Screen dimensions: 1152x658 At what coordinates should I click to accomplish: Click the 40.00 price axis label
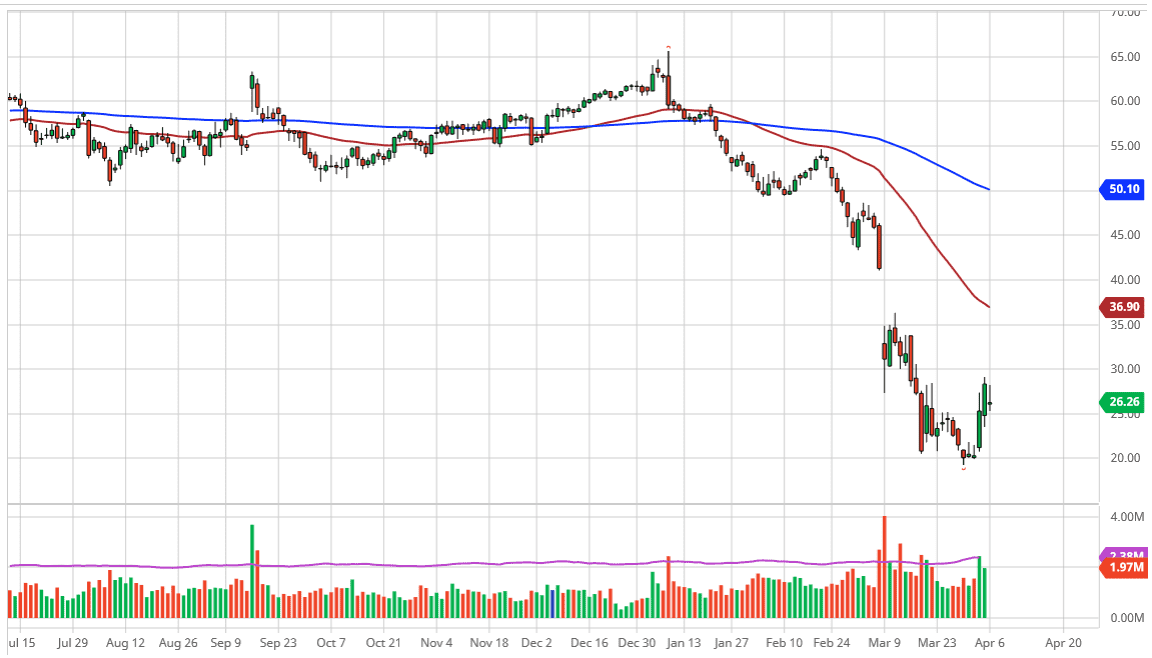point(1125,280)
